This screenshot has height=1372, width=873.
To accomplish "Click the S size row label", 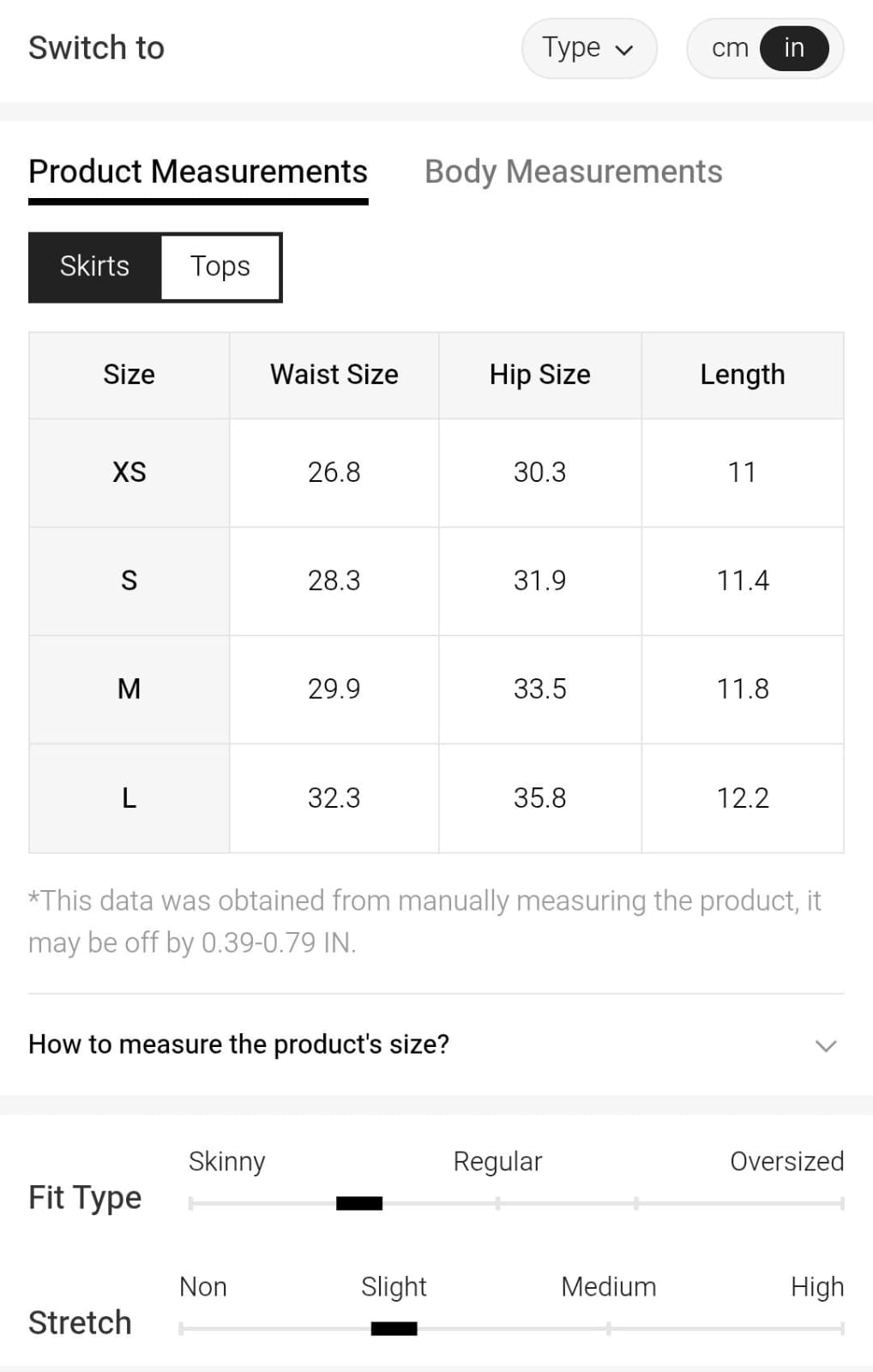I will coord(129,581).
